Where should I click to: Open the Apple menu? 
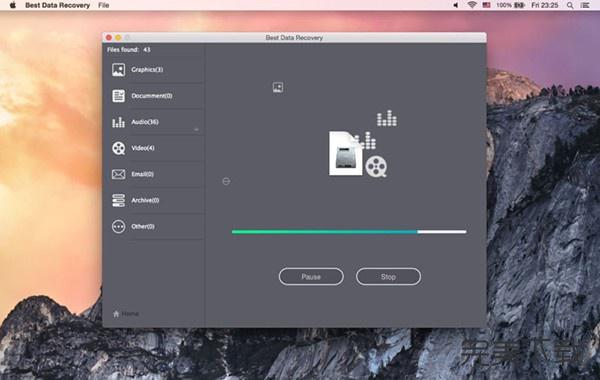click(13, 5)
